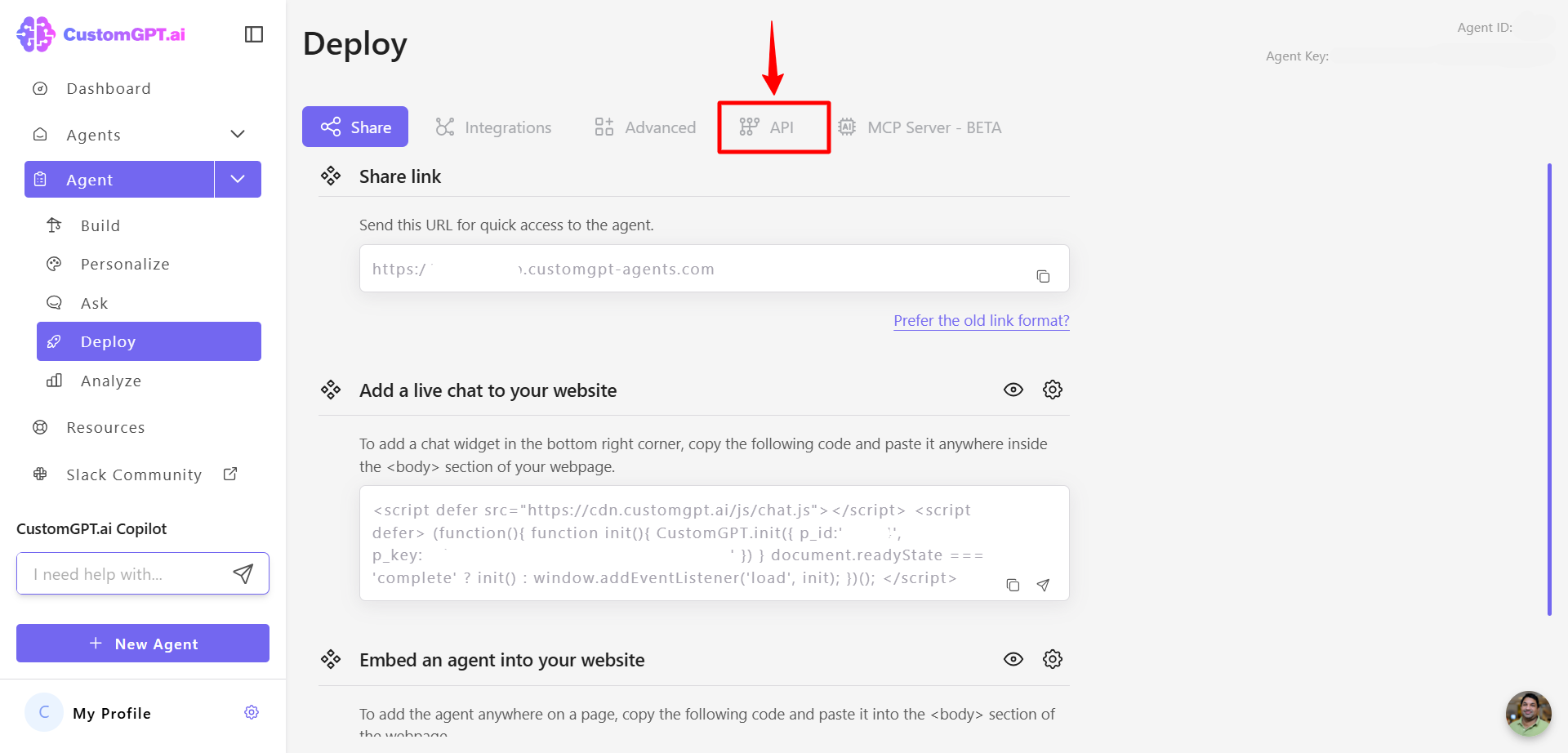Click the Share link section icon

pyautogui.click(x=331, y=176)
